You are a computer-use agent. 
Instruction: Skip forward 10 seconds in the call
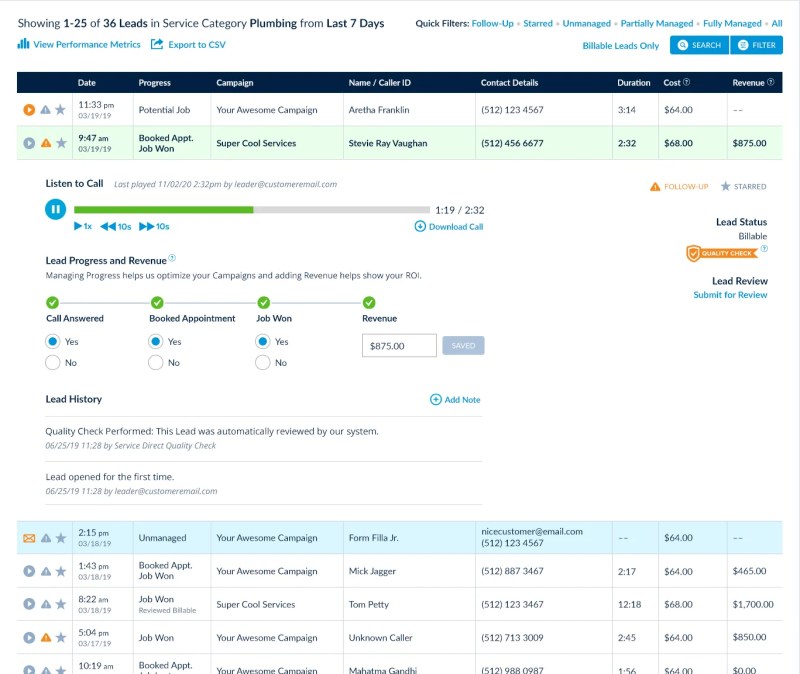pos(154,227)
